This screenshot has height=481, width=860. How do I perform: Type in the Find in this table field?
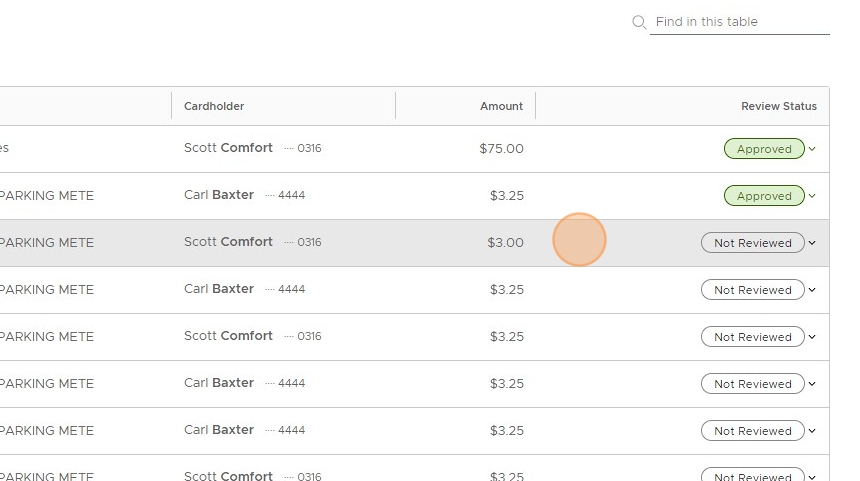coord(740,22)
